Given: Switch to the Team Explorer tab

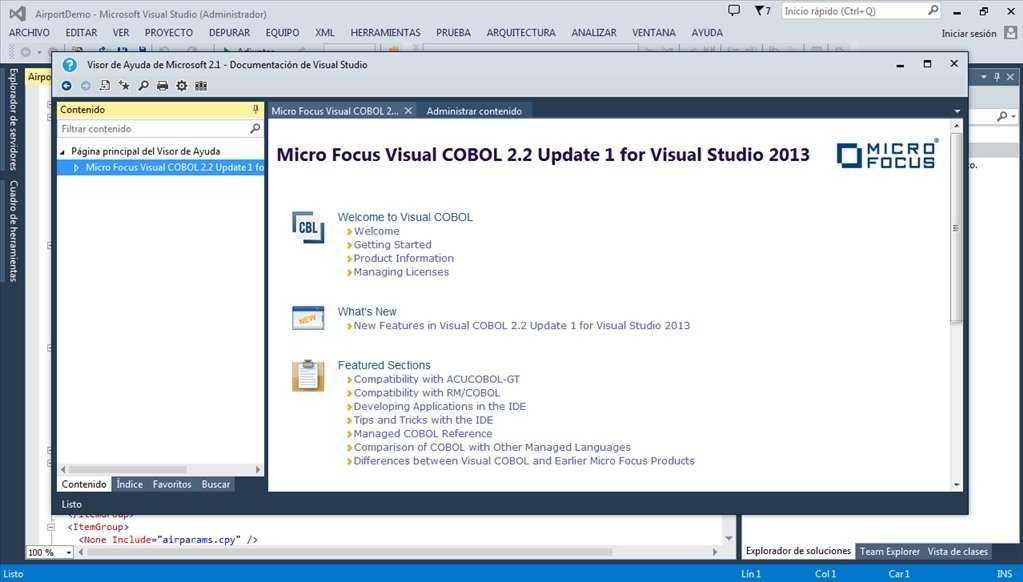Looking at the screenshot, I should pos(890,551).
